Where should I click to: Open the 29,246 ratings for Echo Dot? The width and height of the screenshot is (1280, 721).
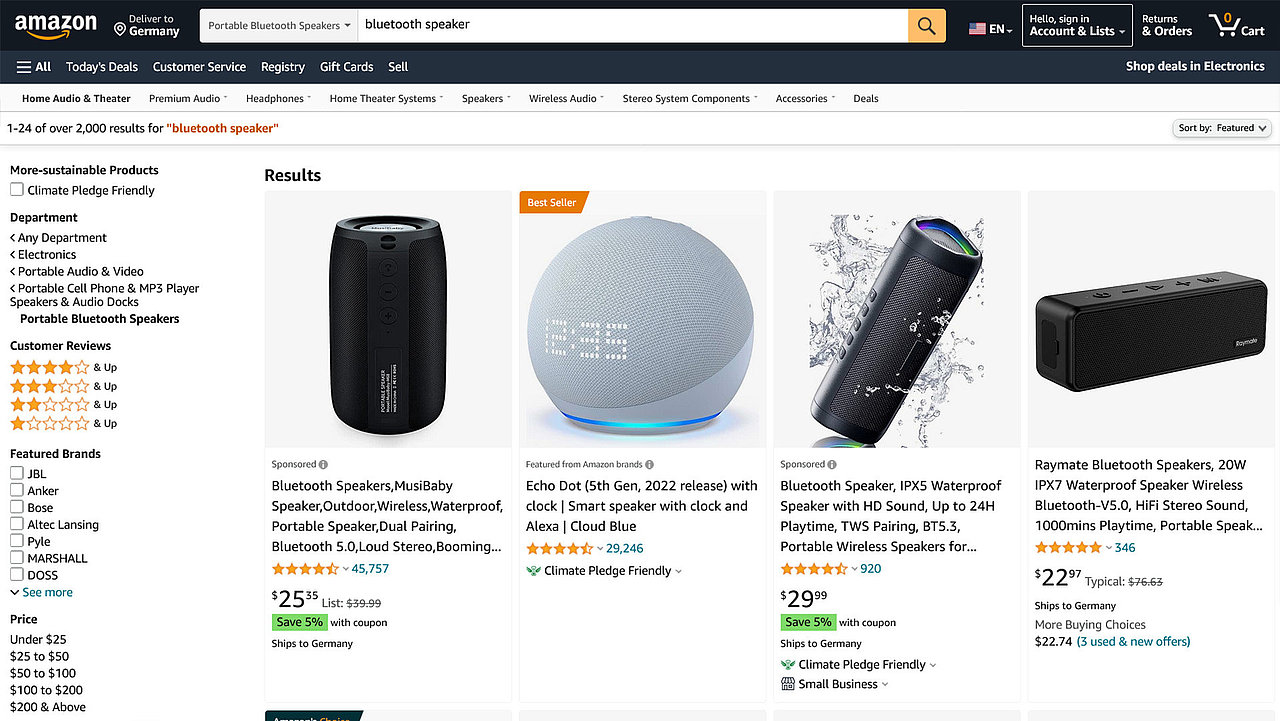point(624,548)
